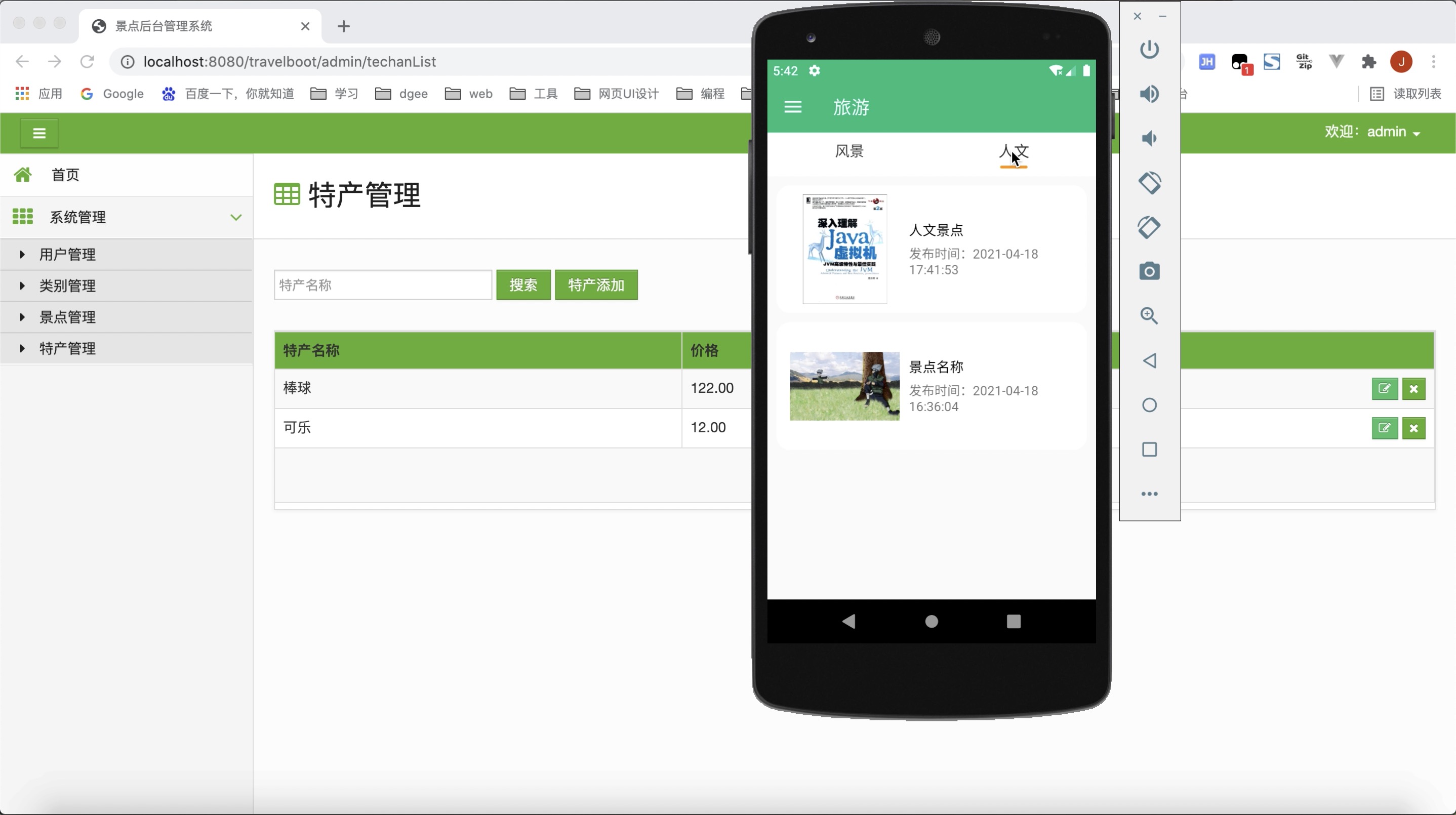This screenshot has width=1456, height=815.
Task: Click the 特产名称 search input field
Action: (382, 285)
